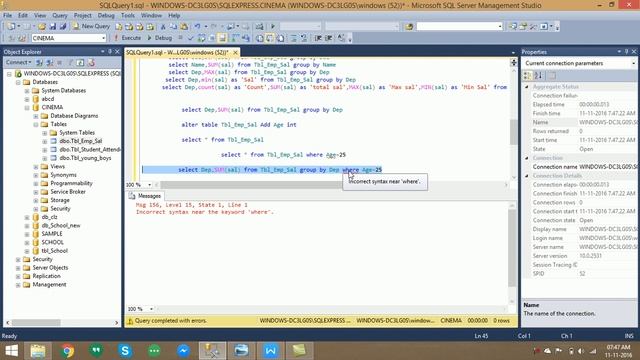Select the SAMPLE database
Viewport: 640px width, 360px height.
52,234
